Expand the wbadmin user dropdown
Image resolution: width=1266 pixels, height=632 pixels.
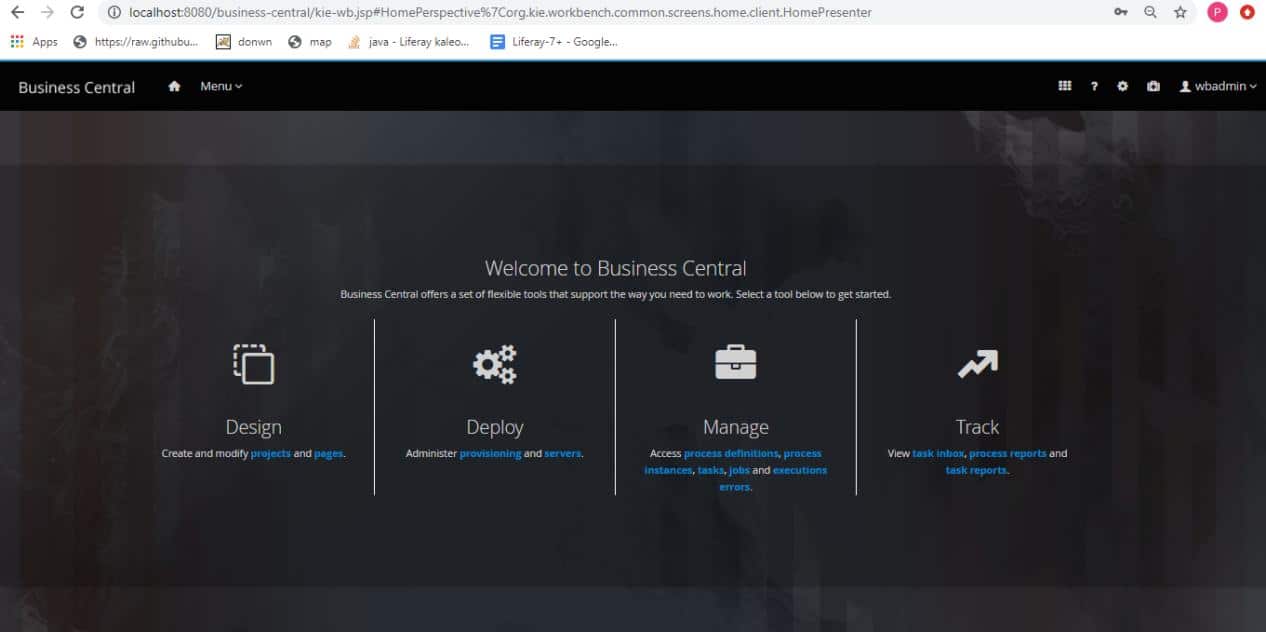(x=1218, y=86)
